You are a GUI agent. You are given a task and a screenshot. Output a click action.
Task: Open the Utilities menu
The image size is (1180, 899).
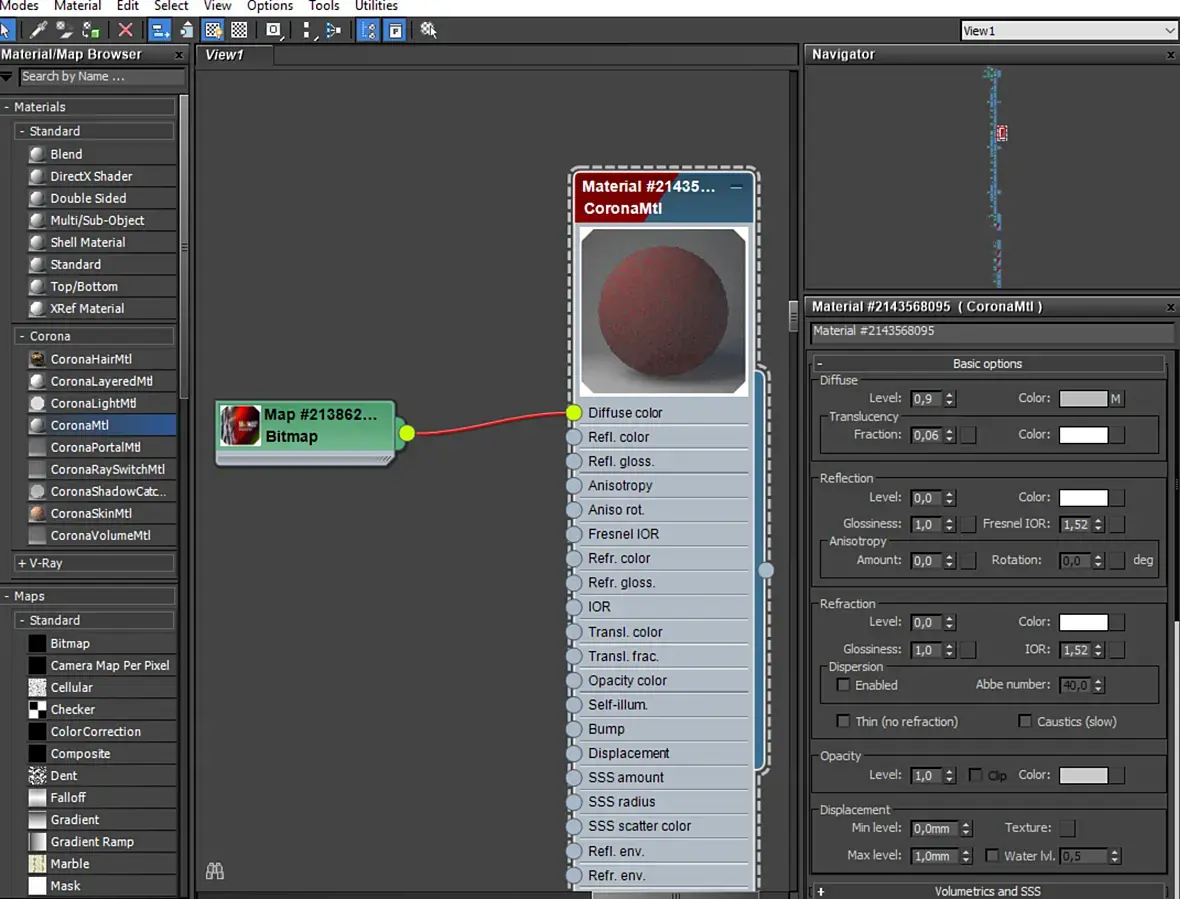pyautogui.click(x=376, y=6)
